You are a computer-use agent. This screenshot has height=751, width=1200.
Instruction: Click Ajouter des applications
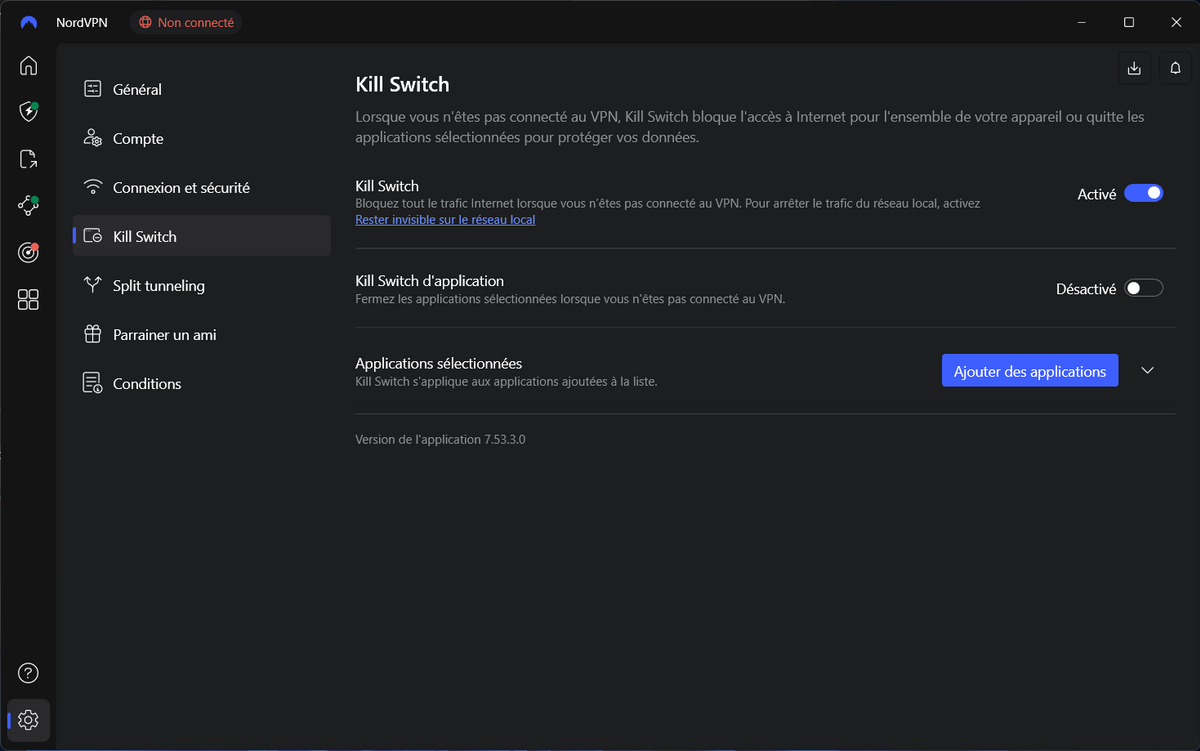point(1029,370)
